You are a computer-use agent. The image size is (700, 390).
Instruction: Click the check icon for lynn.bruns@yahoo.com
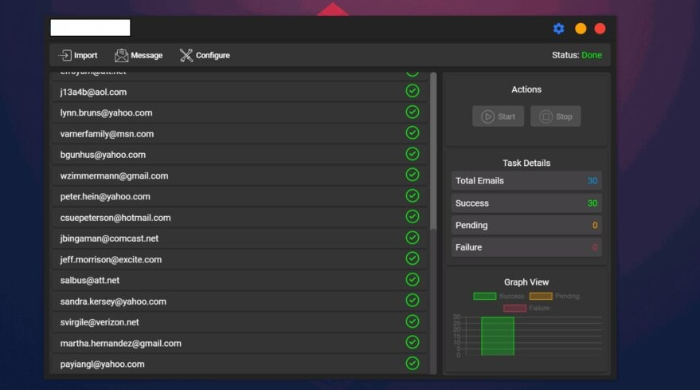pyautogui.click(x=412, y=112)
